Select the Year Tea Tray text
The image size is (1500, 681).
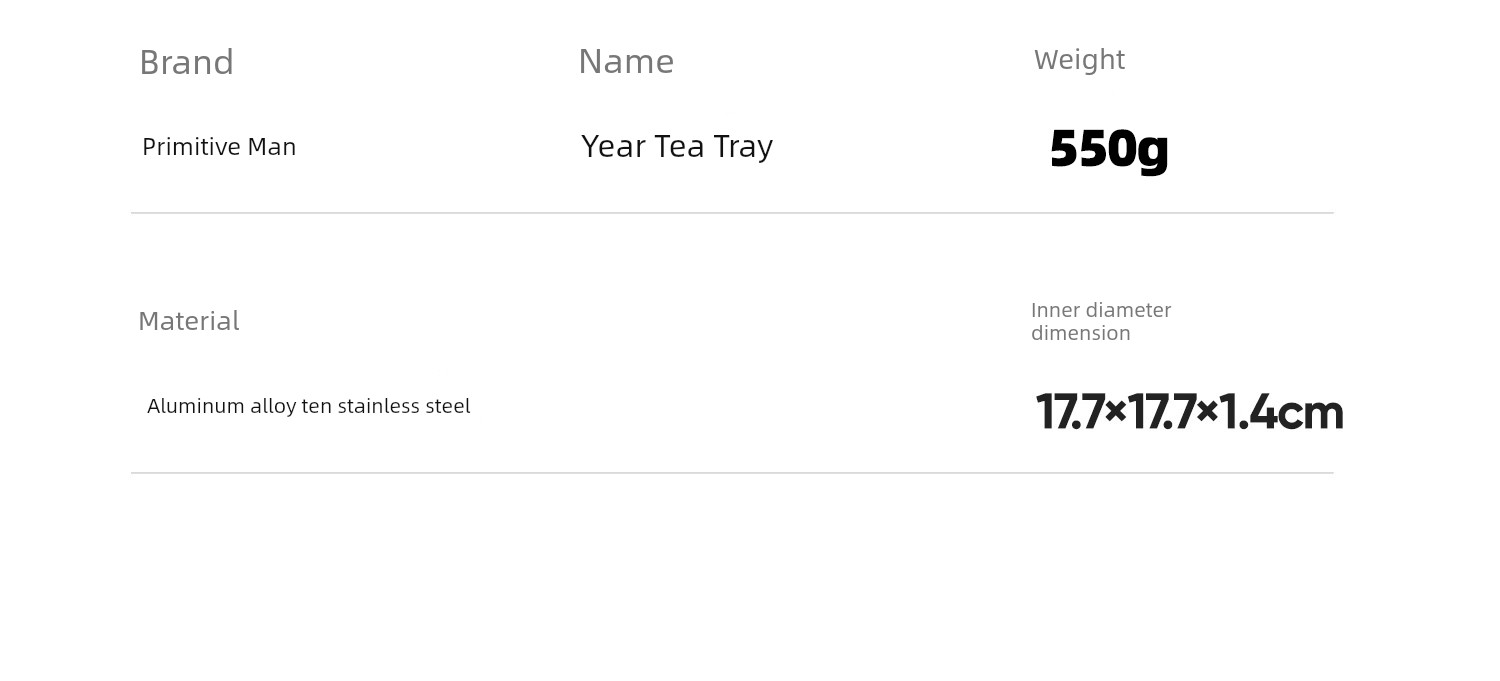point(677,147)
